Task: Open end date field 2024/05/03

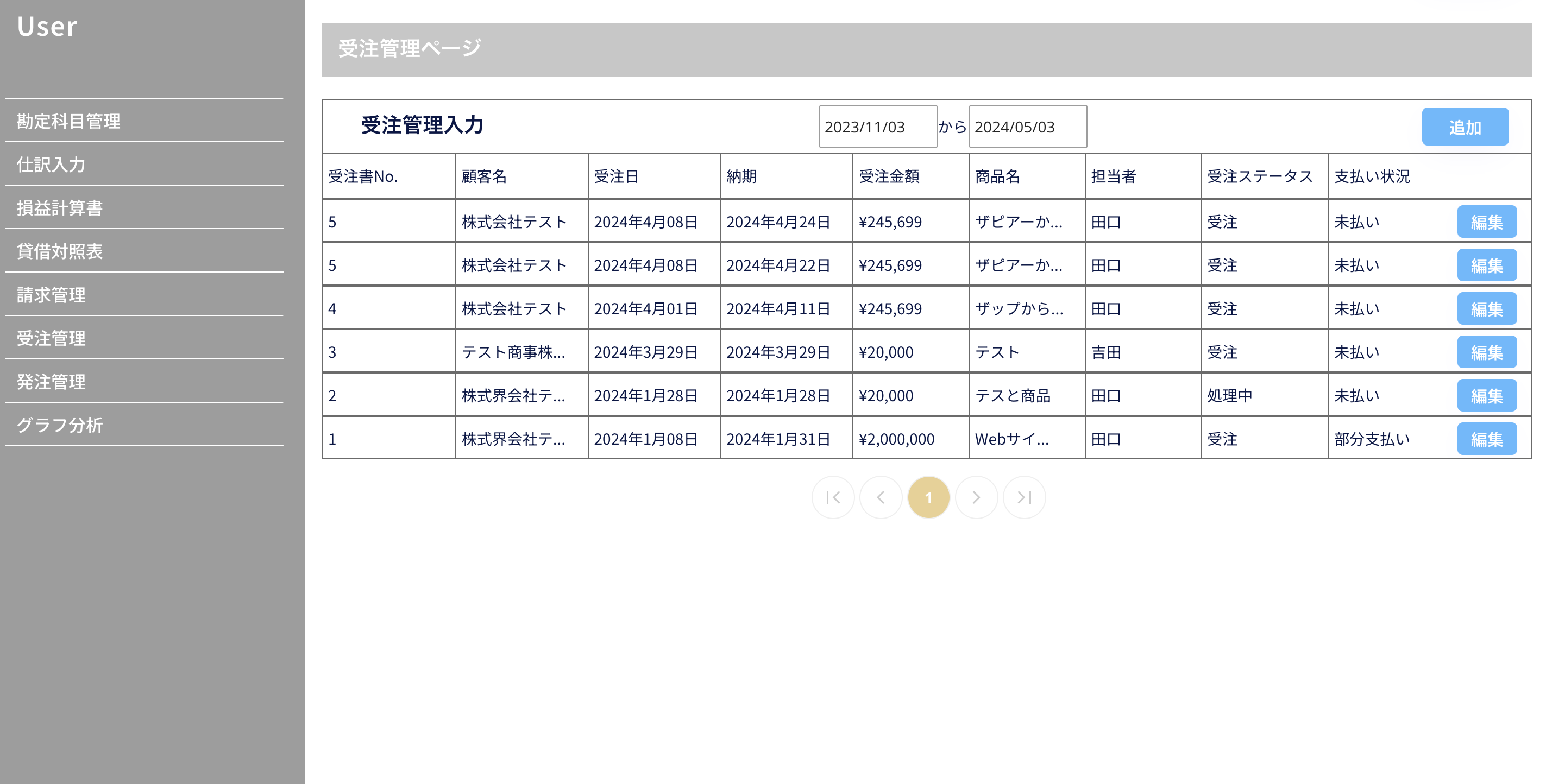Action: click(1027, 127)
